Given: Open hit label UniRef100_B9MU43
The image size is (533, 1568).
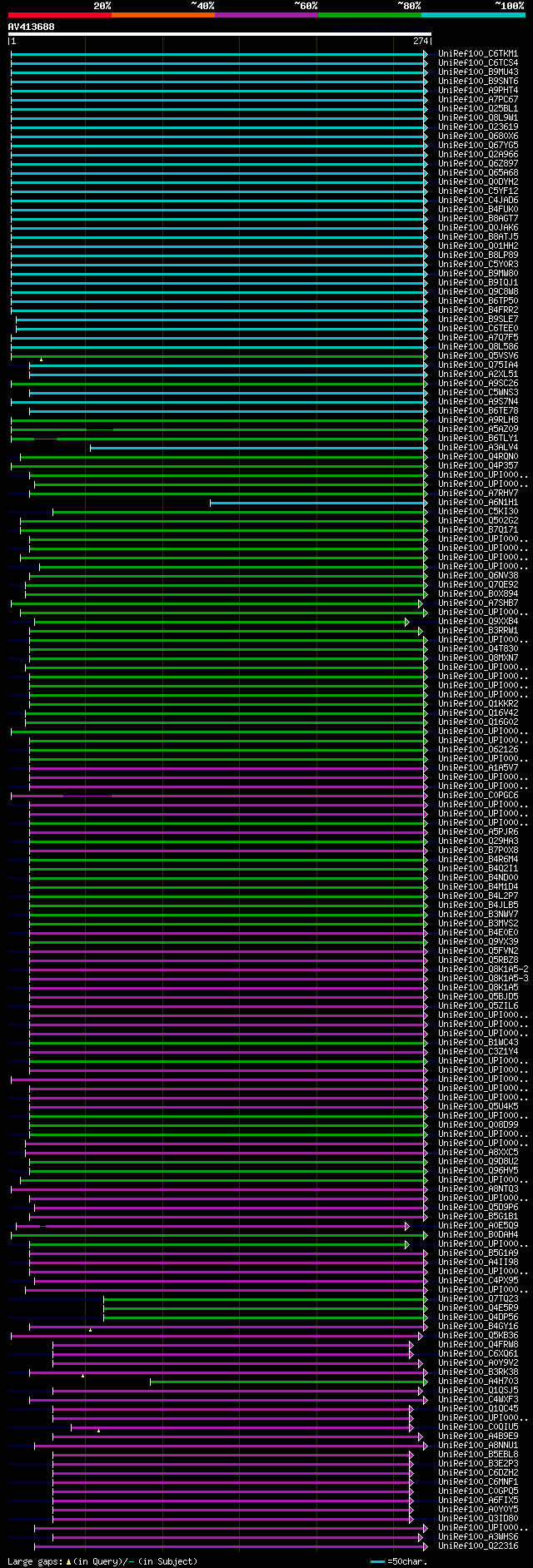Looking at the screenshot, I should pos(478,72).
